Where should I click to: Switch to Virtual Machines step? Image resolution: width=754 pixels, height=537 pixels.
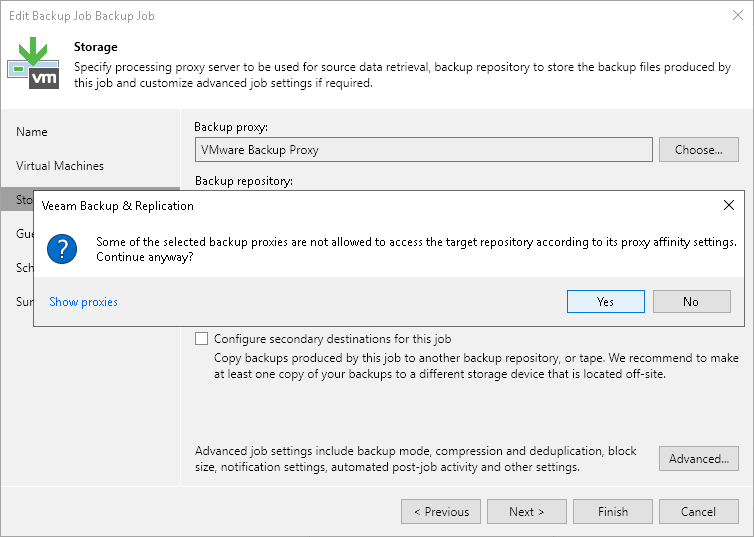tap(60, 166)
